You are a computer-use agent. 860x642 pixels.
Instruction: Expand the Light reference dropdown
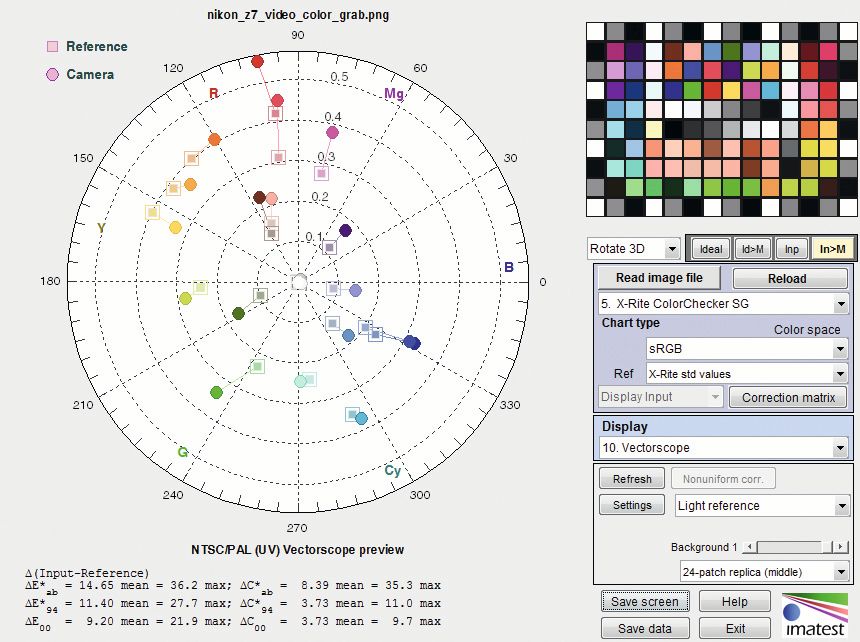pyautogui.click(x=763, y=506)
